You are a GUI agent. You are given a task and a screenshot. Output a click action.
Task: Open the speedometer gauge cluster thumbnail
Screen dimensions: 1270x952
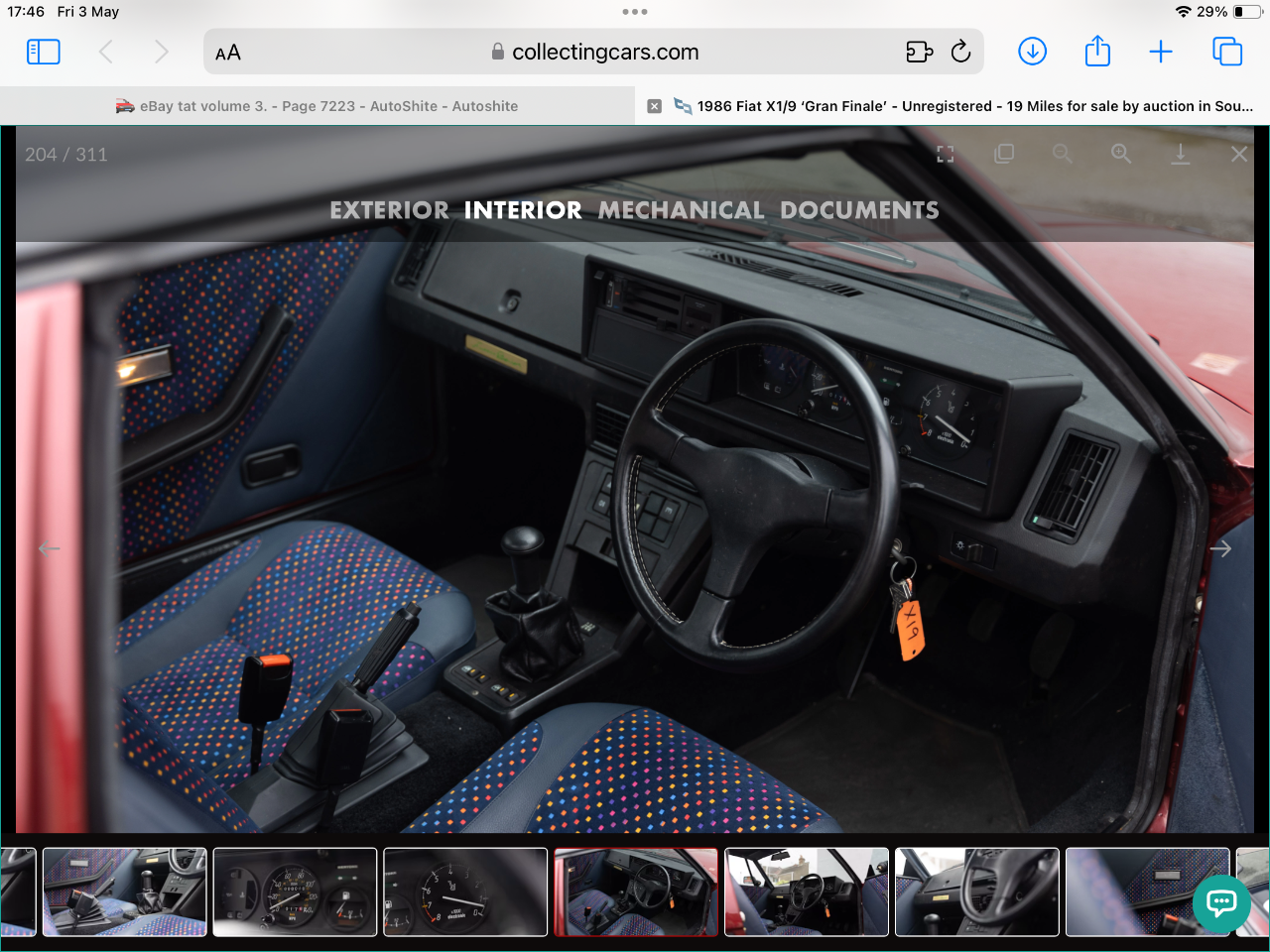tap(296, 892)
